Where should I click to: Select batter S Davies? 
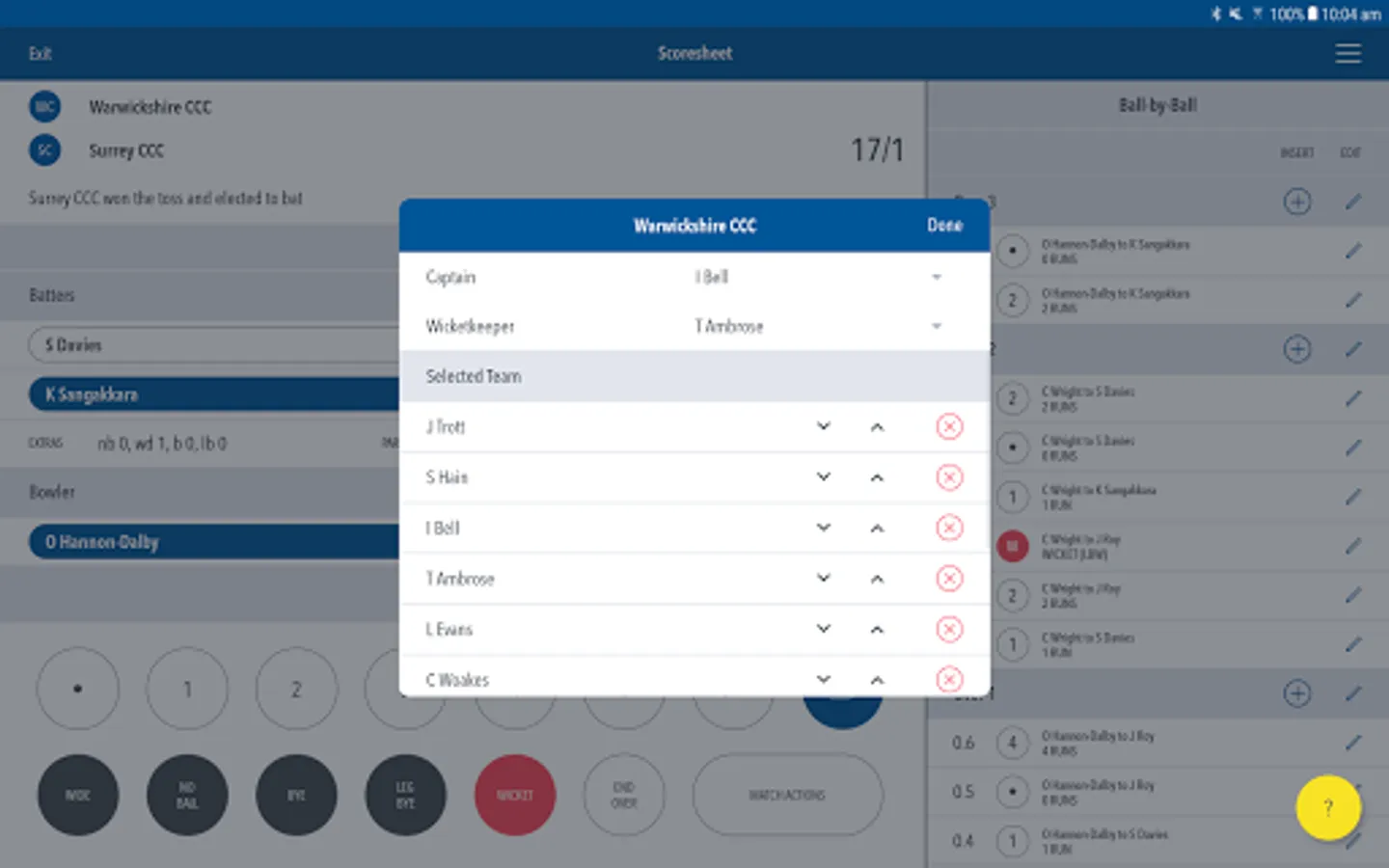click(x=214, y=344)
